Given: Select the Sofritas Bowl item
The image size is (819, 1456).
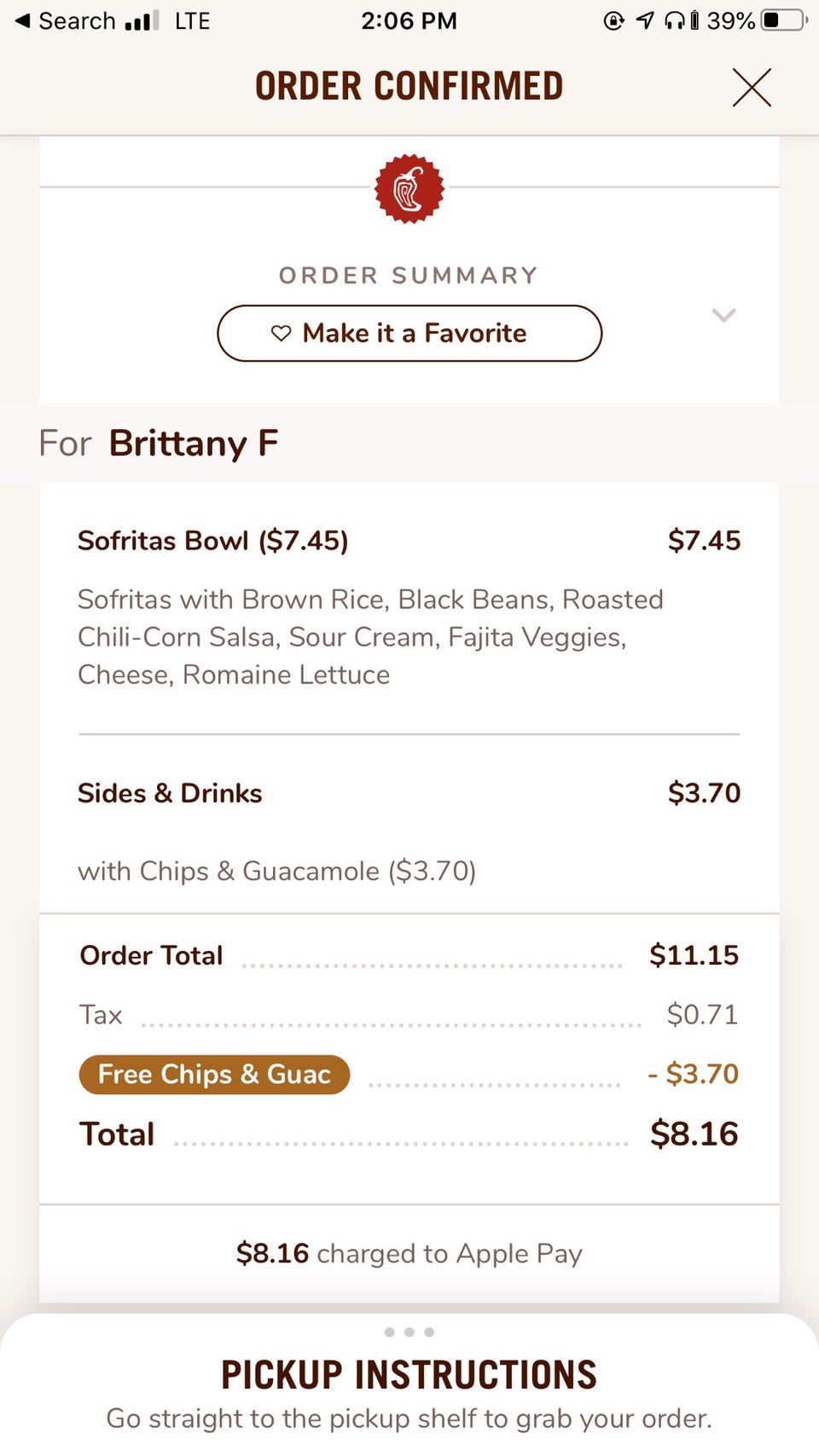Looking at the screenshot, I should (x=213, y=541).
